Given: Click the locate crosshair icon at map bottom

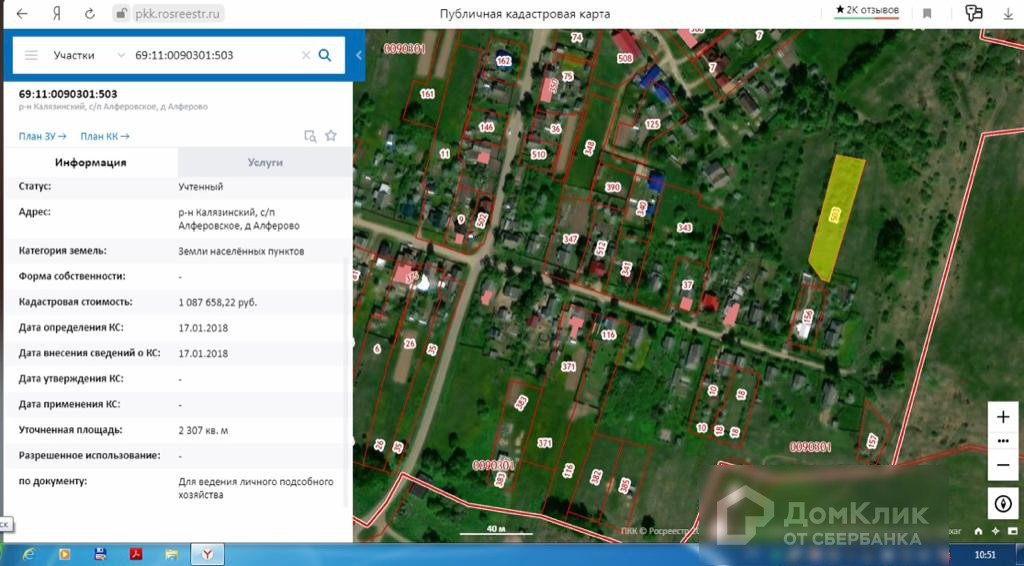Looking at the screenshot, I should 995,531.
